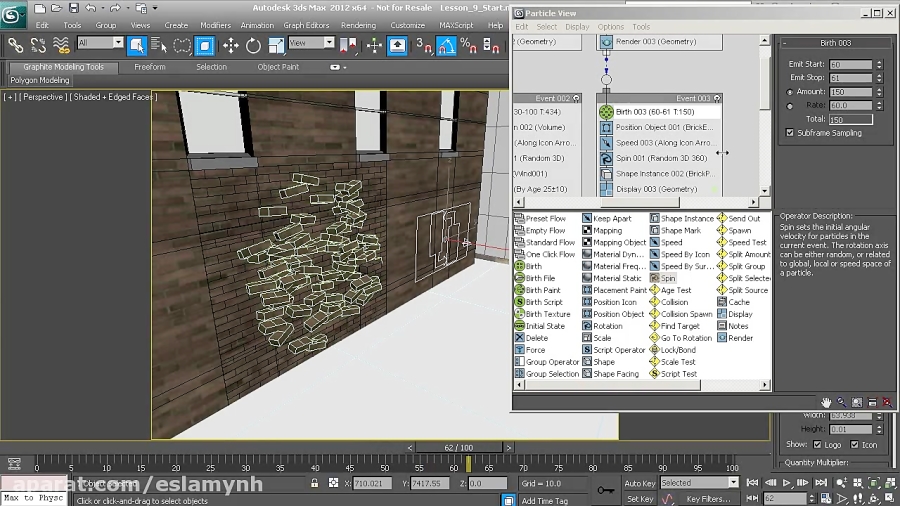
Task: Open the View reference coordinate dropdown
Action: tap(329, 42)
